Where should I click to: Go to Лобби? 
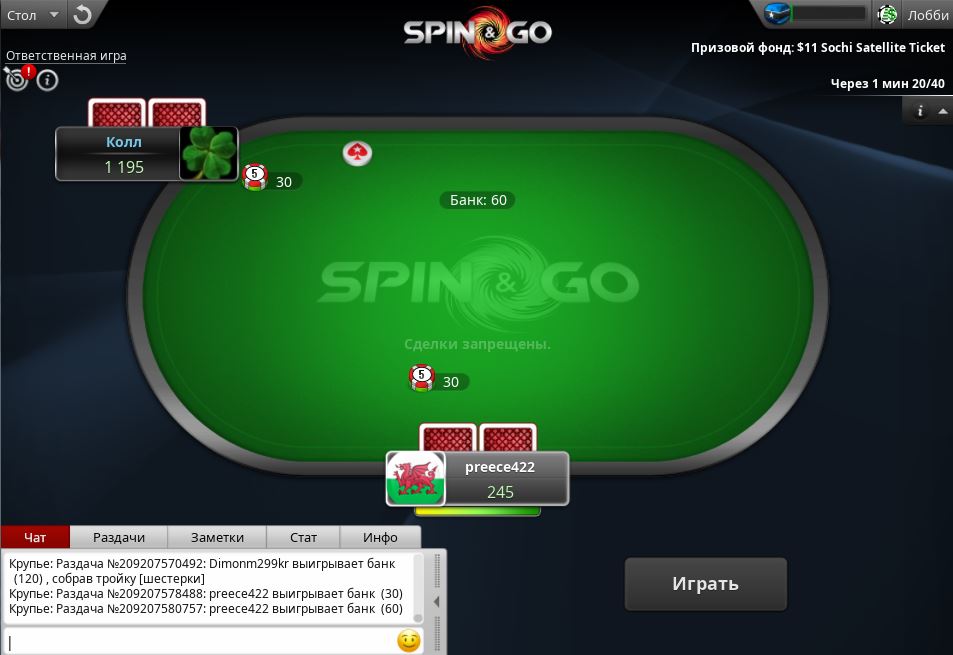[927, 15]
